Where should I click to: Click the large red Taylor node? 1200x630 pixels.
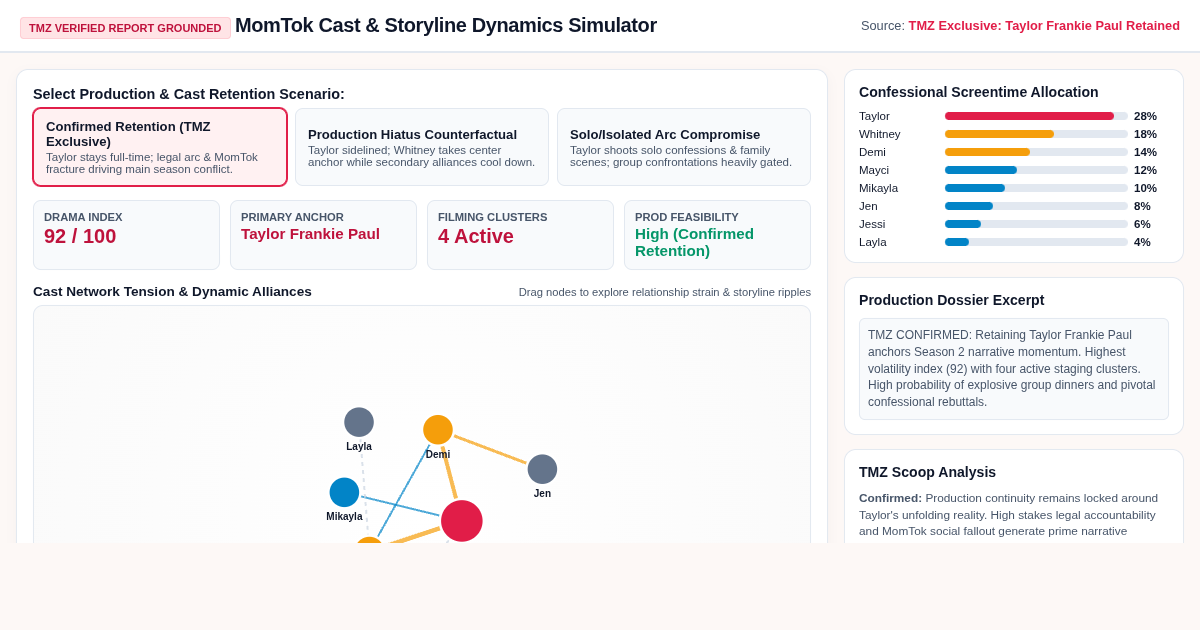pos(462,521)
